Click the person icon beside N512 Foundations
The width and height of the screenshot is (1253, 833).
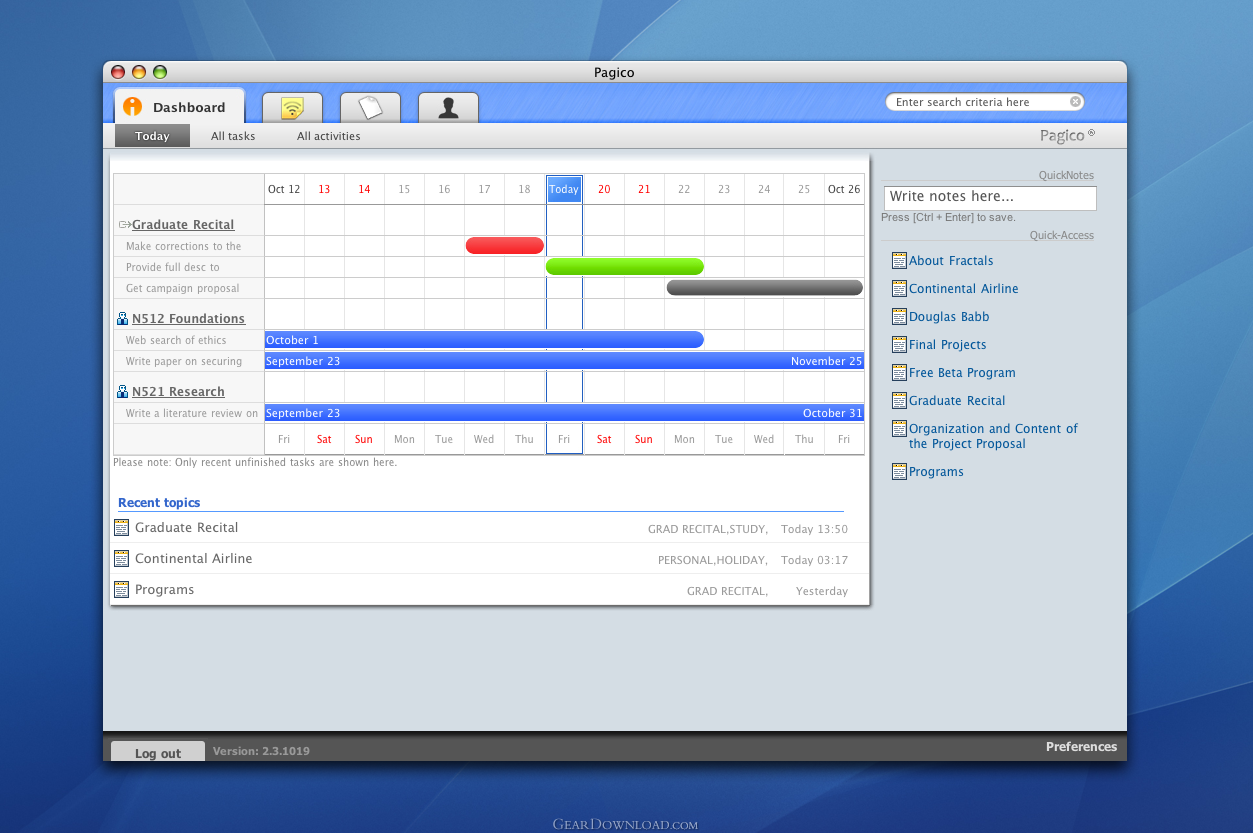pyautogui.click(x=122, y=319)
